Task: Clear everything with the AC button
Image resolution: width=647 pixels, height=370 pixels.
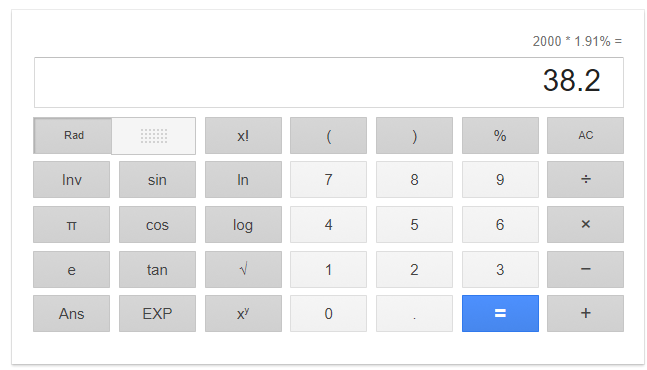Action: (585, 135)
